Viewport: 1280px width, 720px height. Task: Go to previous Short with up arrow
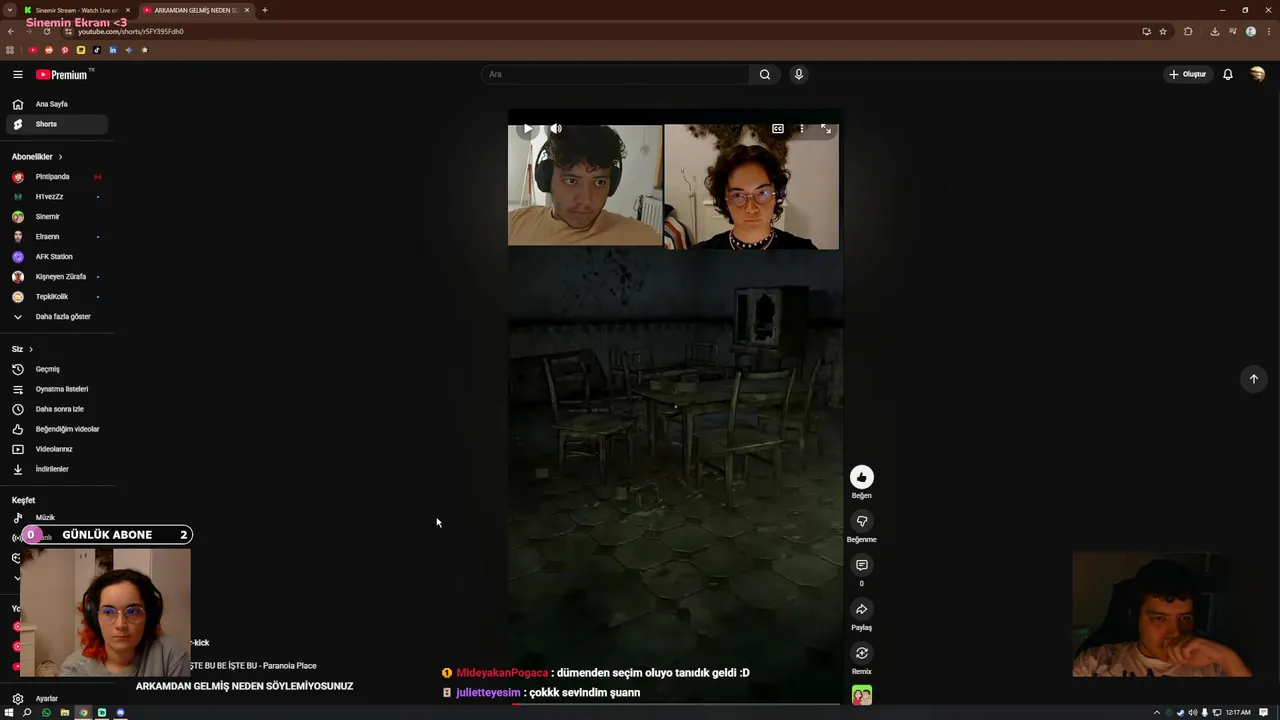click(x=1253, y=379)
